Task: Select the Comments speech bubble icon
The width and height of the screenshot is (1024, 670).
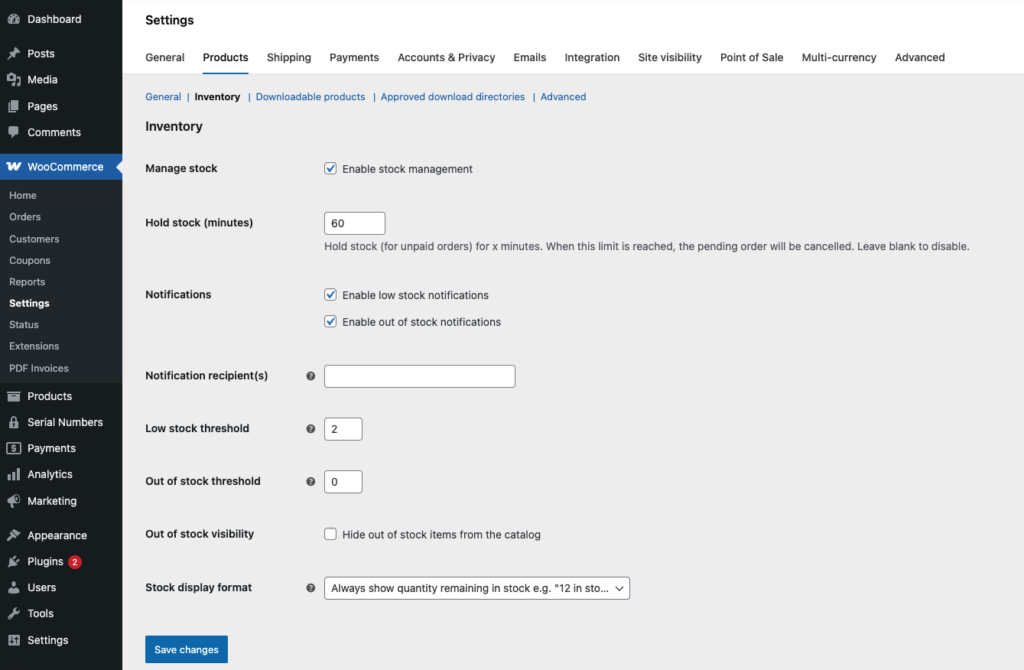Action: (13, 132)
